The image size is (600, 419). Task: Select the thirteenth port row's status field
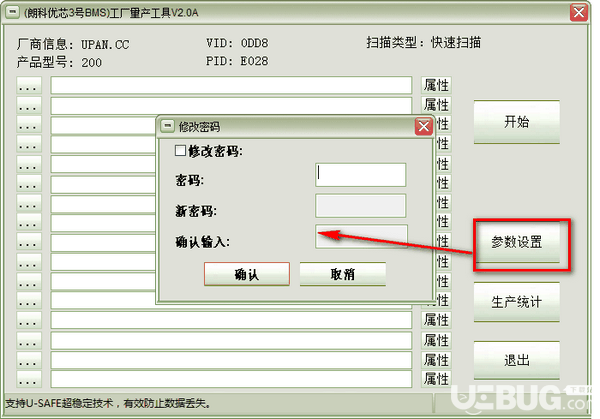pos(231,320)
